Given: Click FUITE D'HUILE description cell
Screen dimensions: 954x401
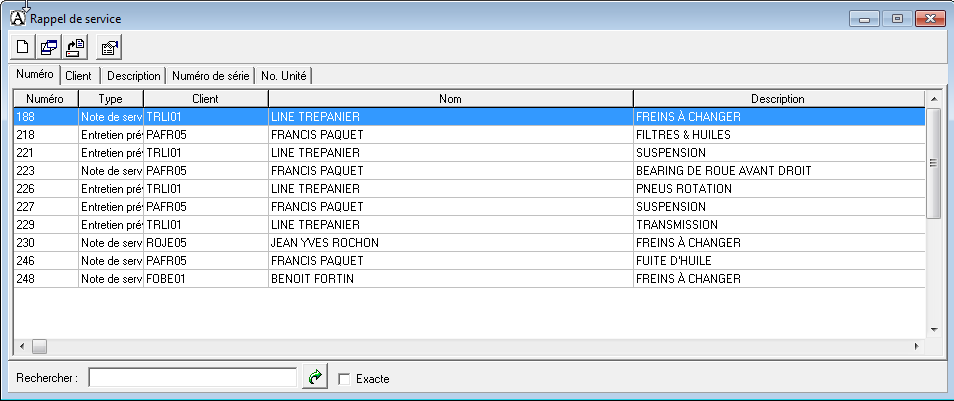Looking at the screenshot, I should (x=779, y=260).
